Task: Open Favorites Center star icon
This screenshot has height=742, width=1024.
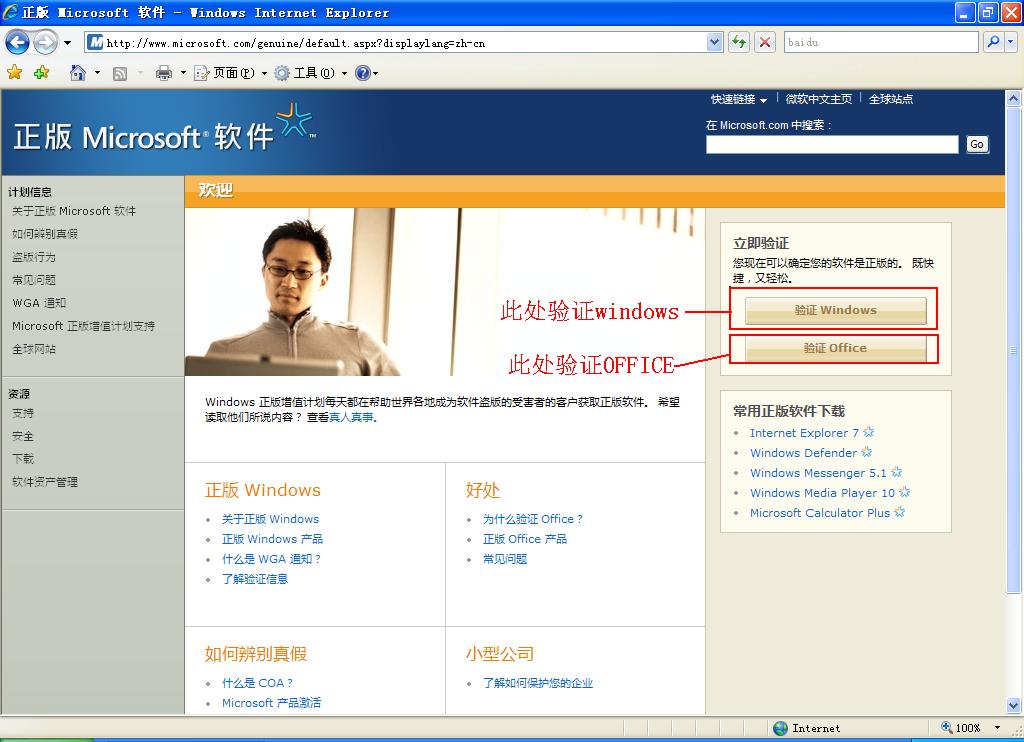Action: [15, 73]
